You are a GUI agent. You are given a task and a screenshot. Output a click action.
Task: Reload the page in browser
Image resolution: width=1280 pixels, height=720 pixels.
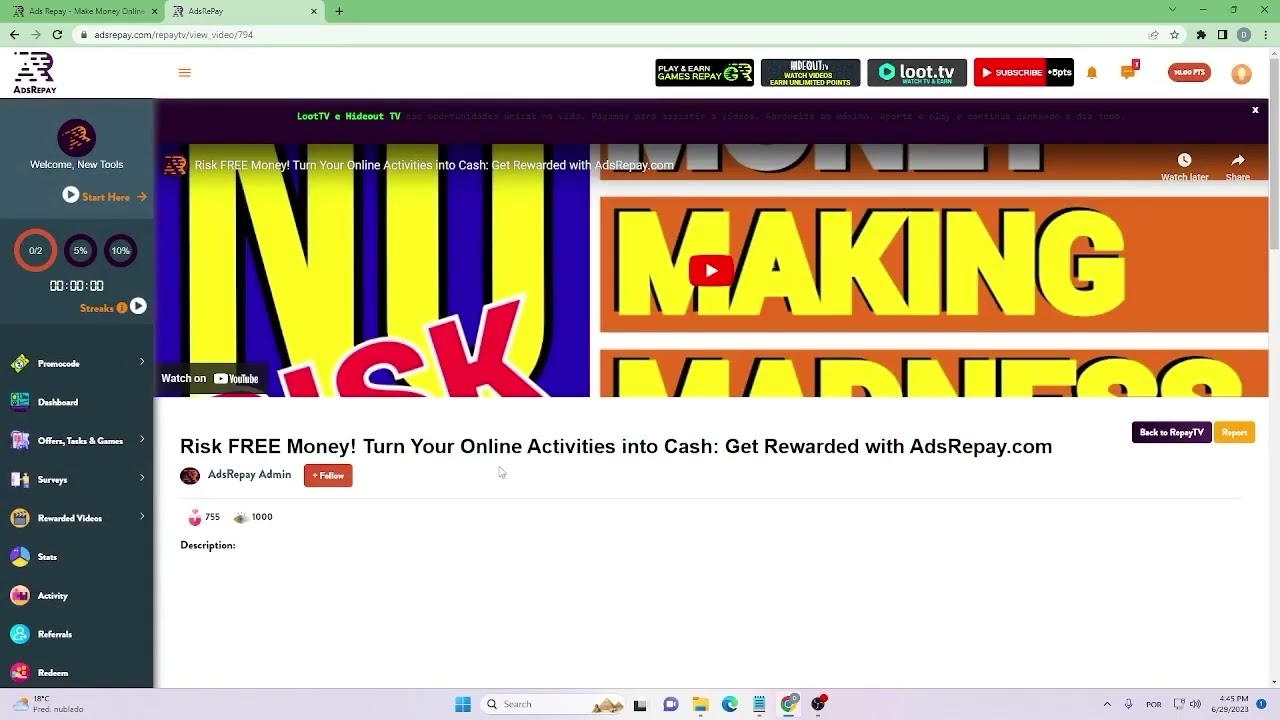pyautogui.click(x=57, y=34)
